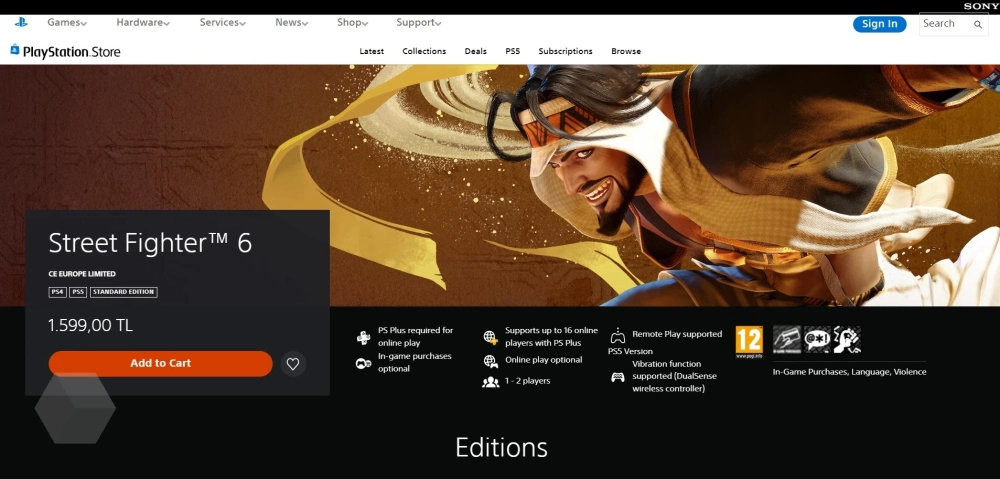Switch to the Subscriptions tab

click(565, 51)
